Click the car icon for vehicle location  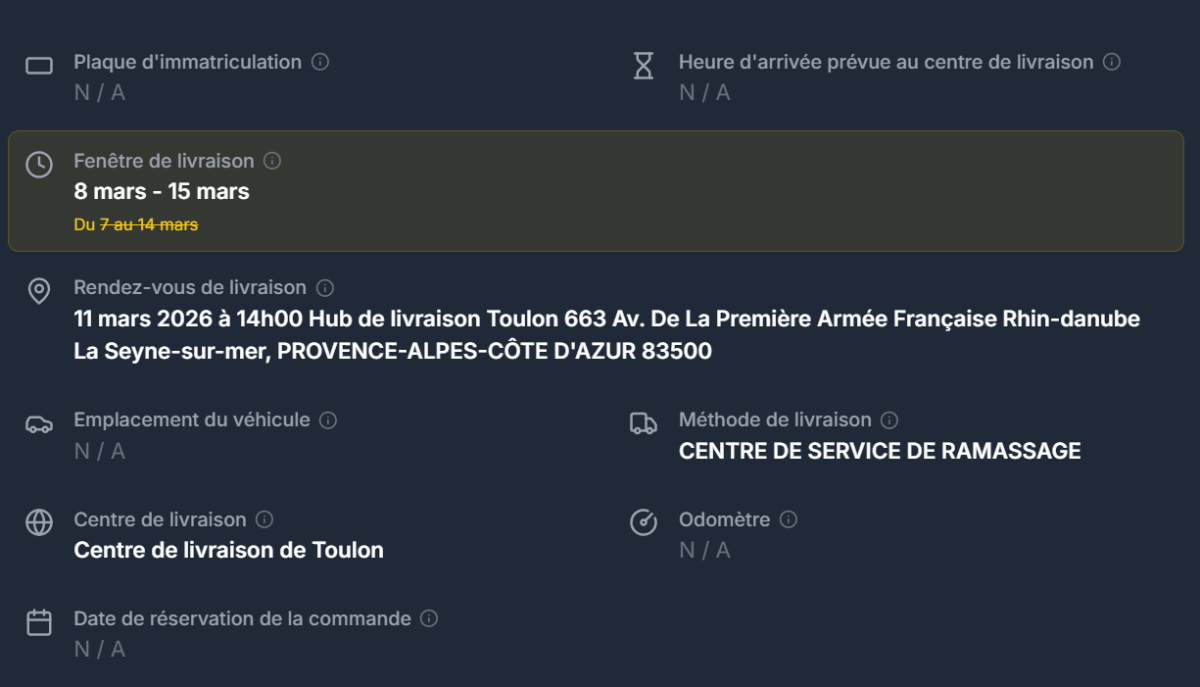click(39, 424)
